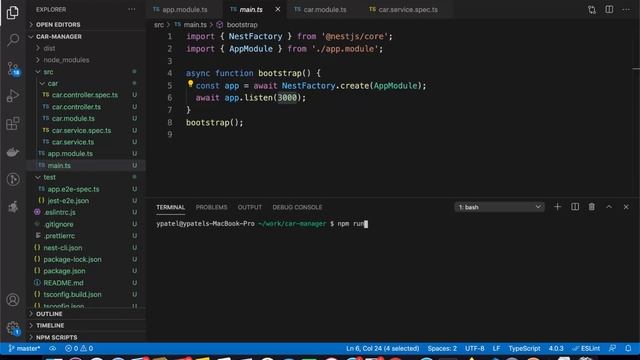
Task: Change end of line sequence LF
Action: (496, 349)
